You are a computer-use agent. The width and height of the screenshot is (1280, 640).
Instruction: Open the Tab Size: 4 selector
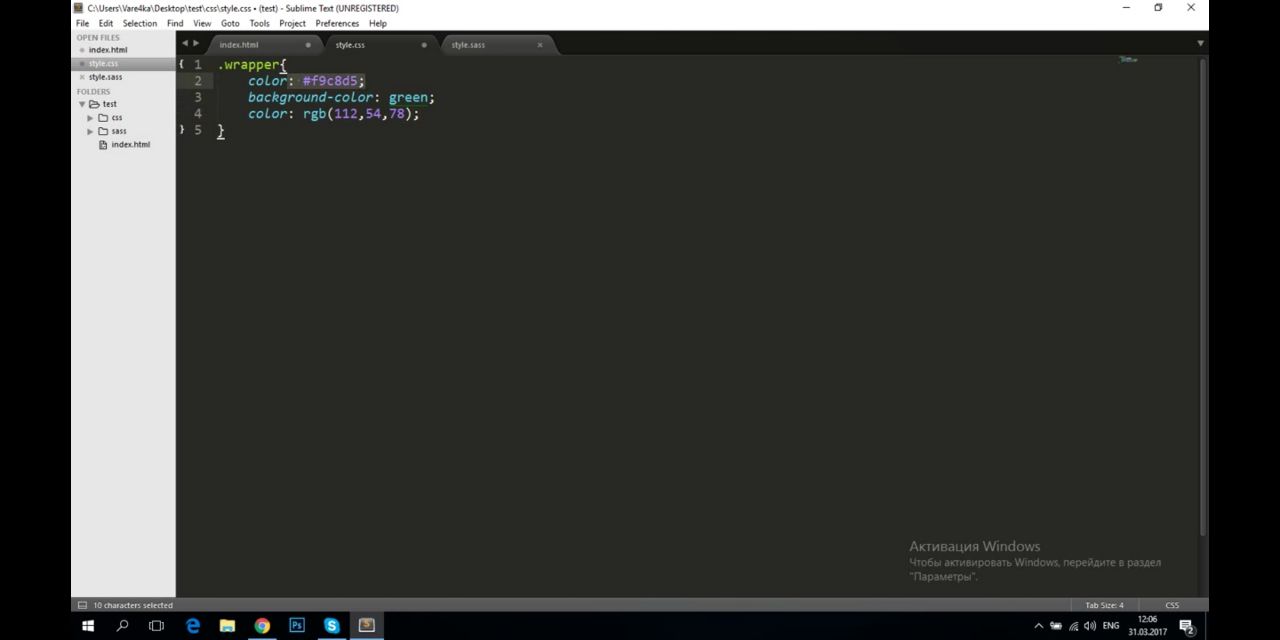click(1104, 605)
